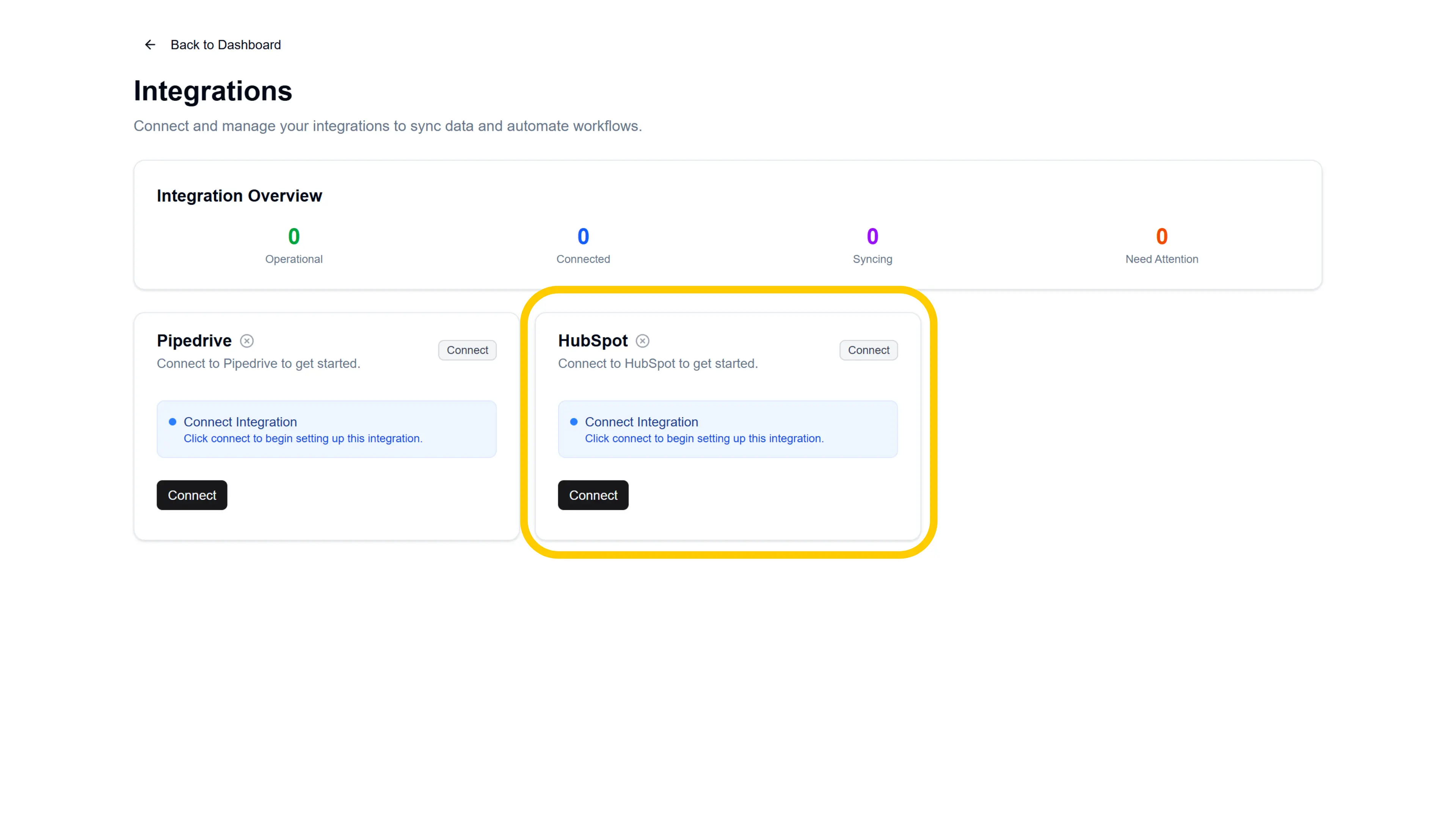Click the top Connect button on Pipedrive card
The width and height of the screenshot is (1456, 819).
point(467,350)
